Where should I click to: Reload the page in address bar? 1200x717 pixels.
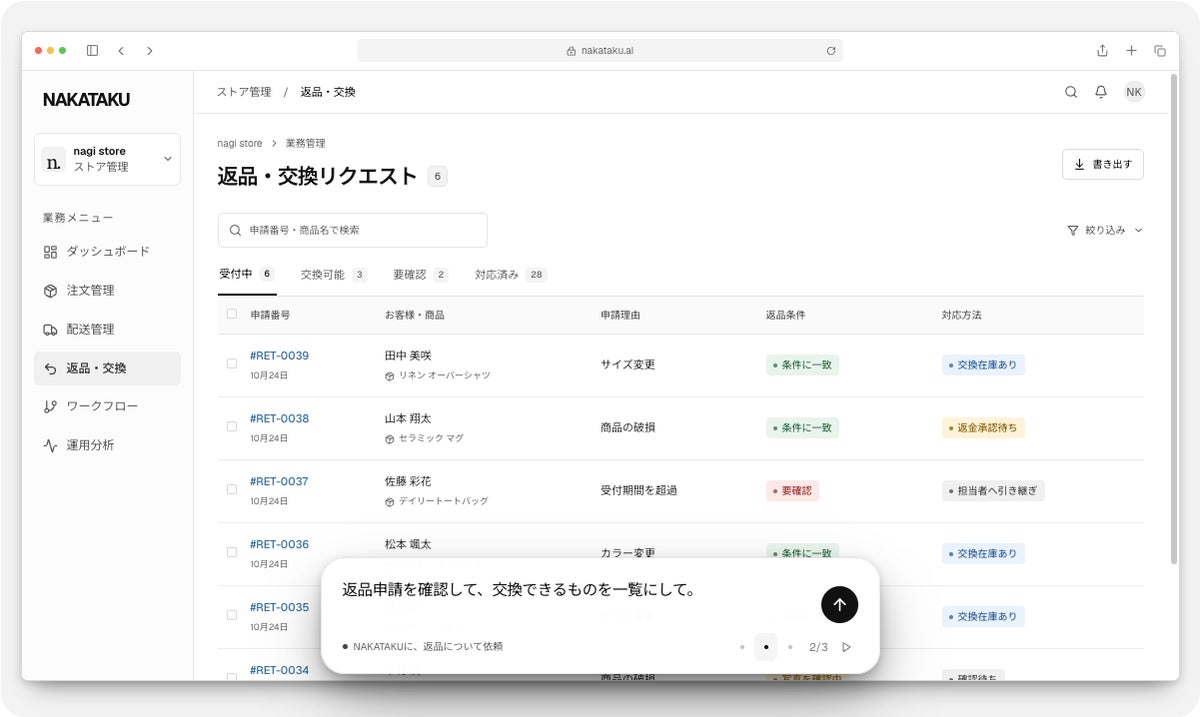830,51
